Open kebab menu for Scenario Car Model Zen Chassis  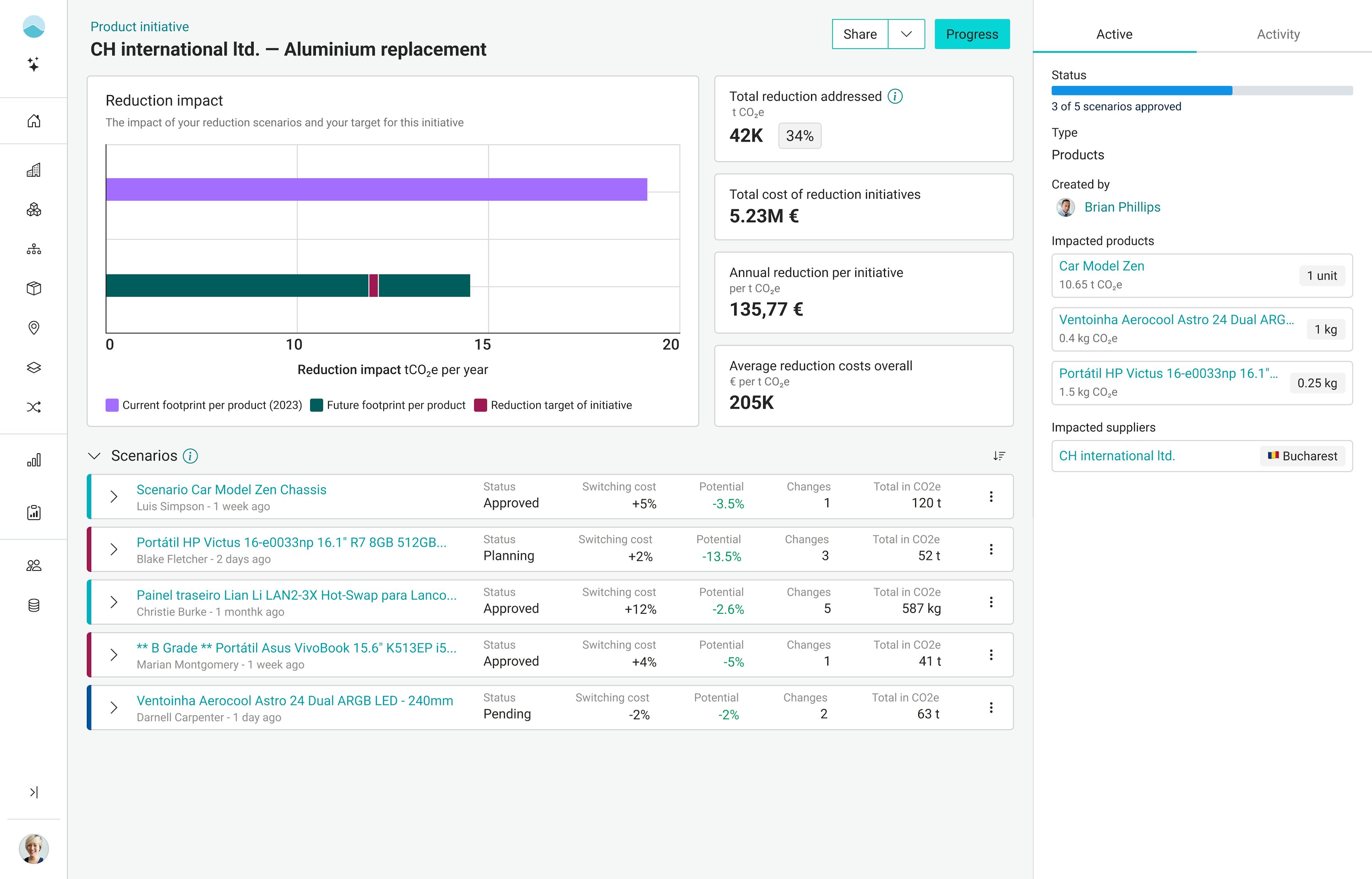click(x=991, y=496)
